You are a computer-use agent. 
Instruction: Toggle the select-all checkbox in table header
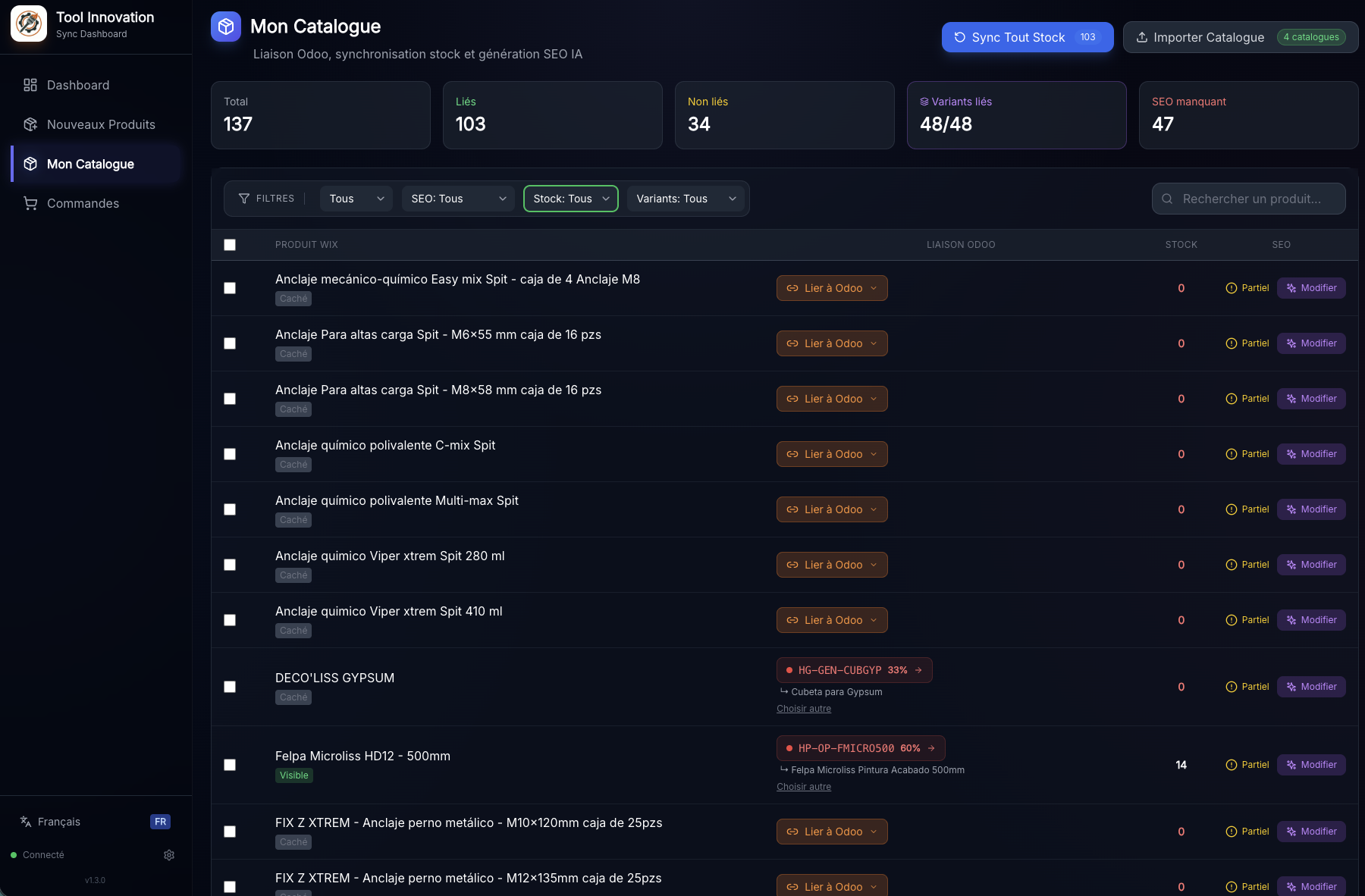click(x=230, y=245)
